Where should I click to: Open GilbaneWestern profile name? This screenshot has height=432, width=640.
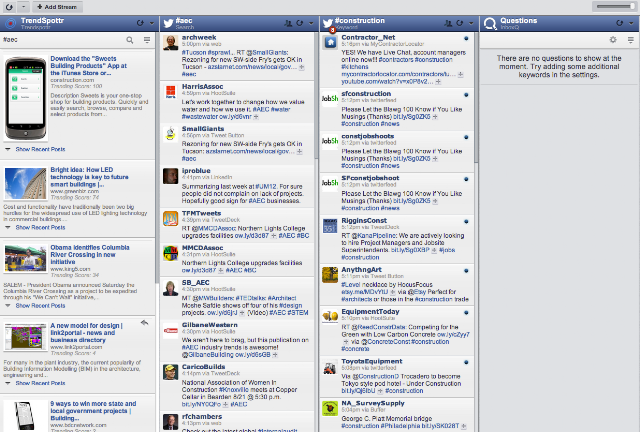point(209,325)
